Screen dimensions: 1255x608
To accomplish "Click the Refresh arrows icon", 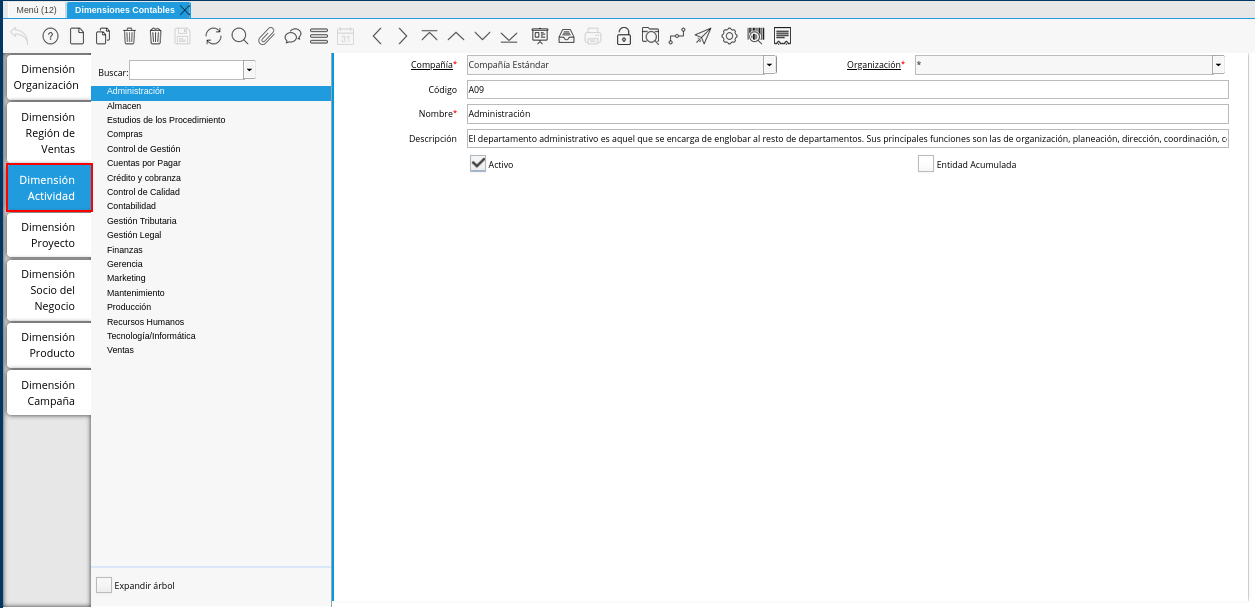I will pos(213,37).
